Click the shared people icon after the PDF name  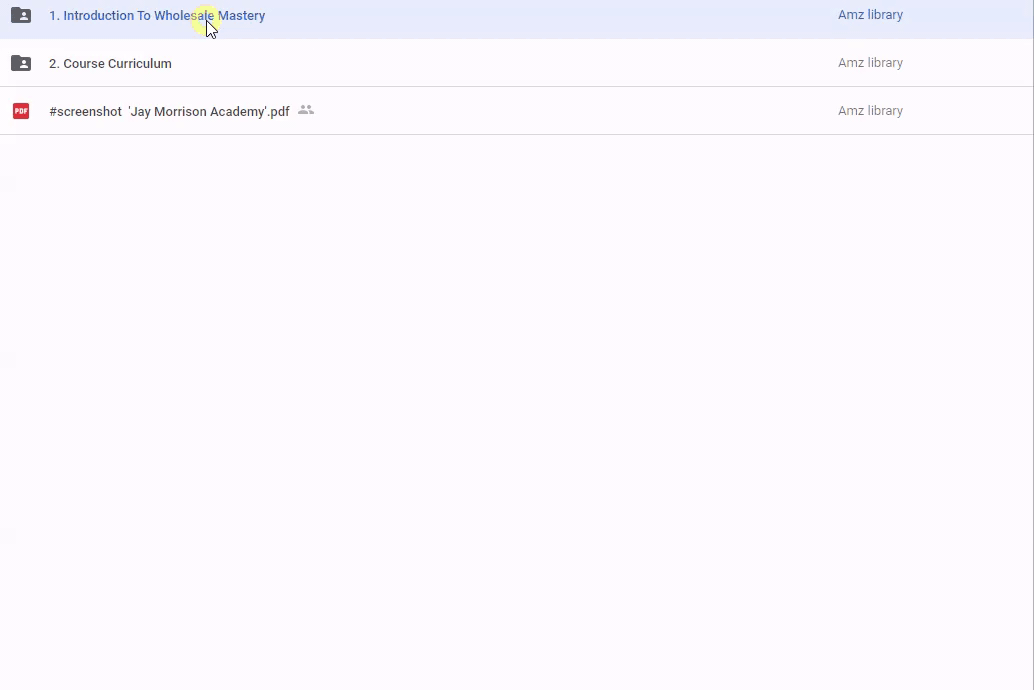tap(306, 110)
